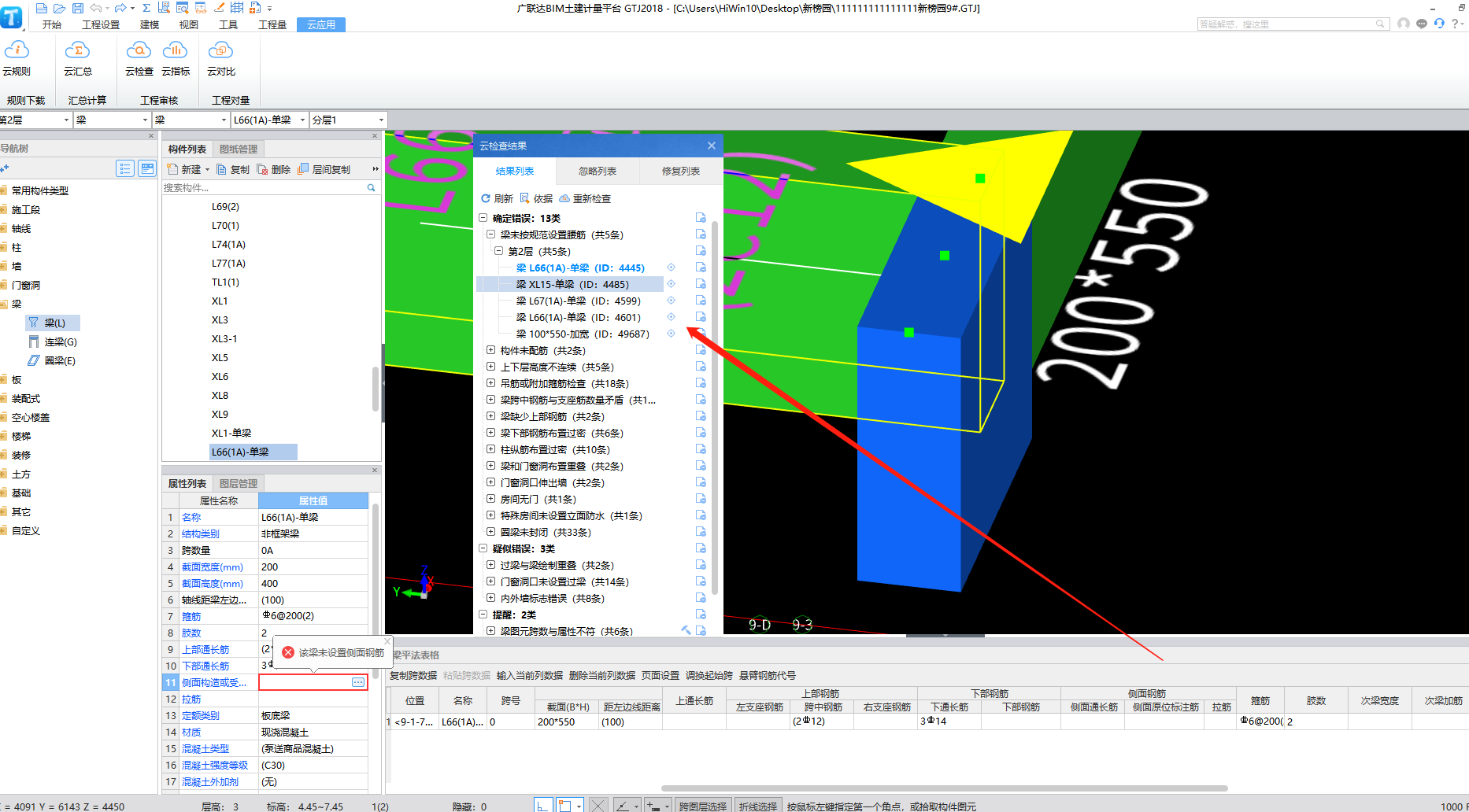Click 复制跨数据 in beam table toolbar
This screenshot has width=1469, height=812.
413,675
